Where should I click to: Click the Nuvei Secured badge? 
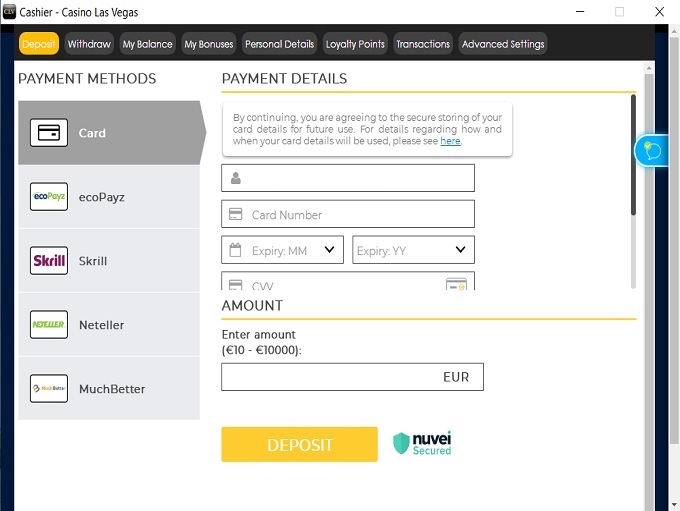pyautogui.click(x=422, y=444)
